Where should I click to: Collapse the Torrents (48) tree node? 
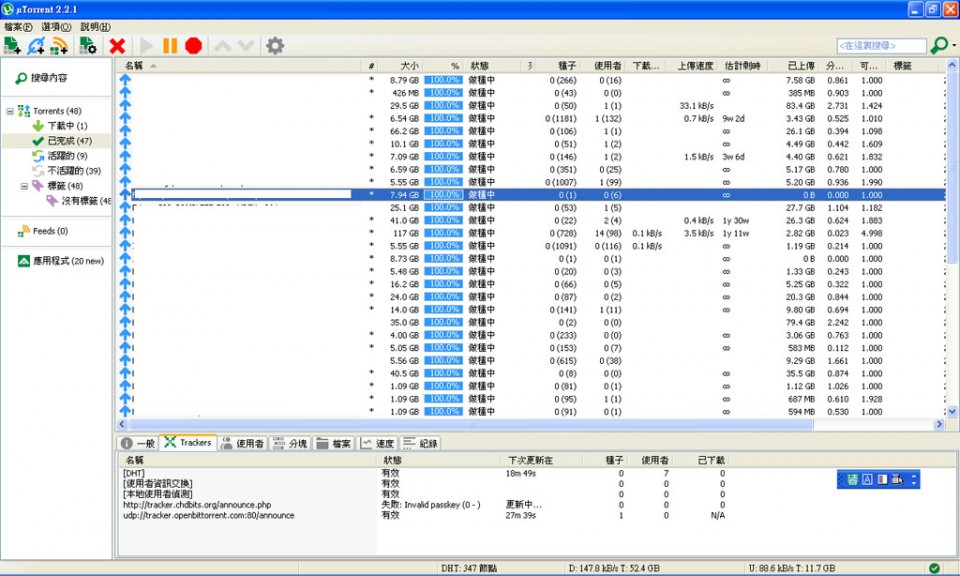(x=10, y=111)
